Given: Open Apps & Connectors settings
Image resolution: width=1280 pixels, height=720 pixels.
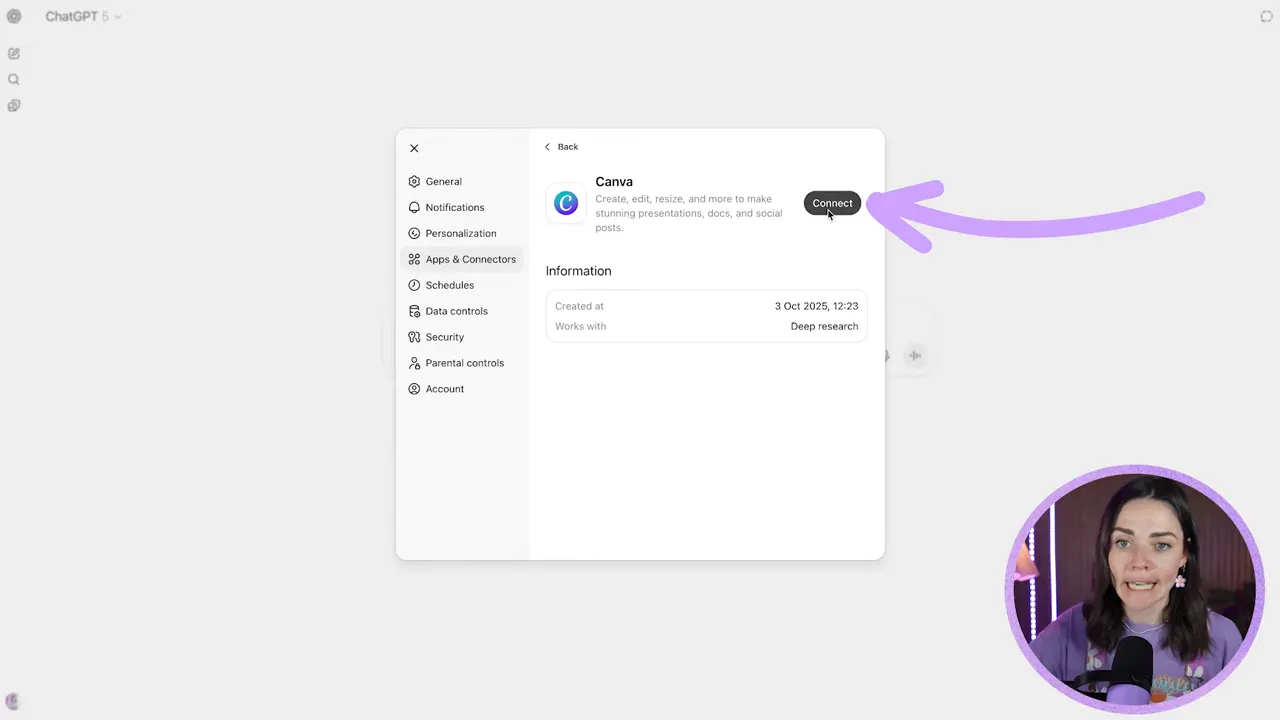Looking at the screenshot, I should pyautogui.click(x=470, y=259).
